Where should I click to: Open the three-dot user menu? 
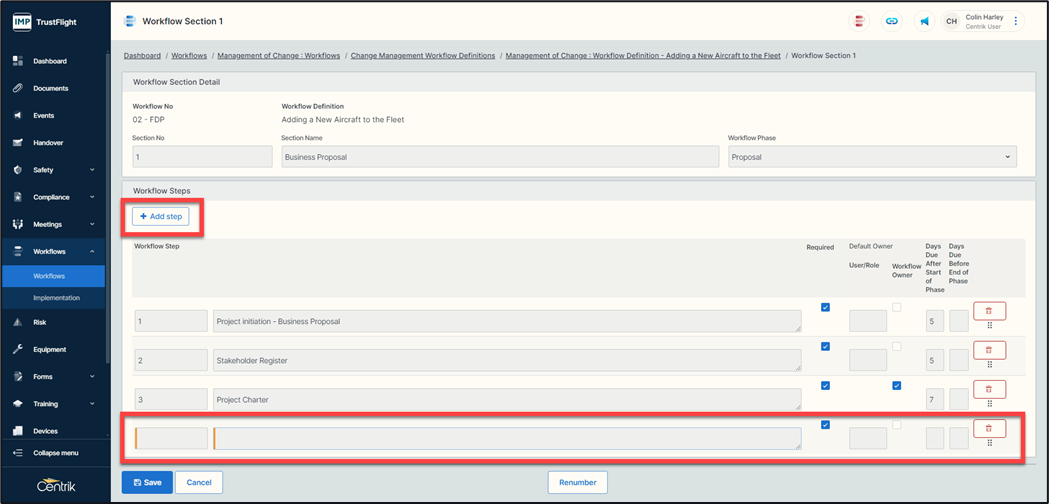click(1016, 21)
